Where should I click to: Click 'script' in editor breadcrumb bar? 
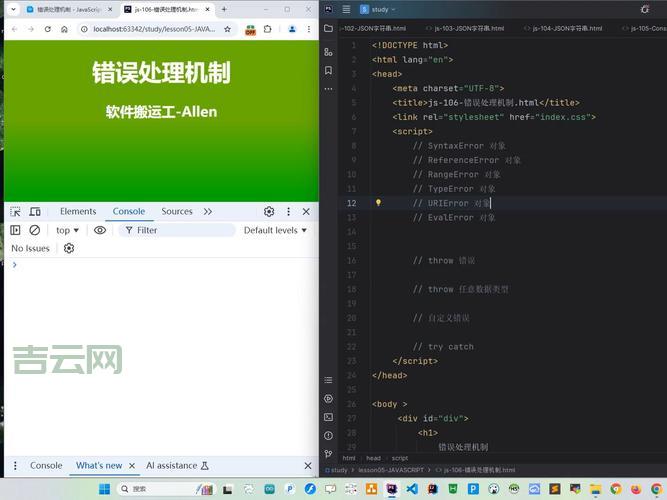pos(400,458)
